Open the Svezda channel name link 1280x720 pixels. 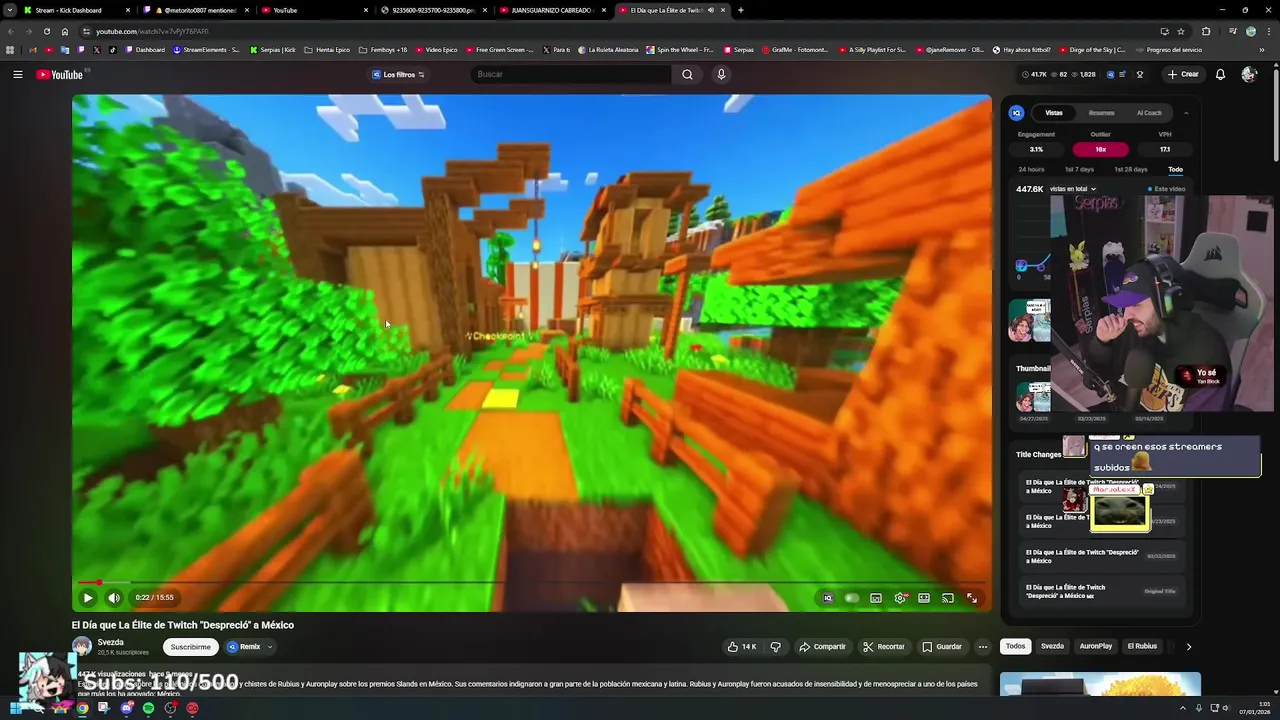tap(111, 642)
